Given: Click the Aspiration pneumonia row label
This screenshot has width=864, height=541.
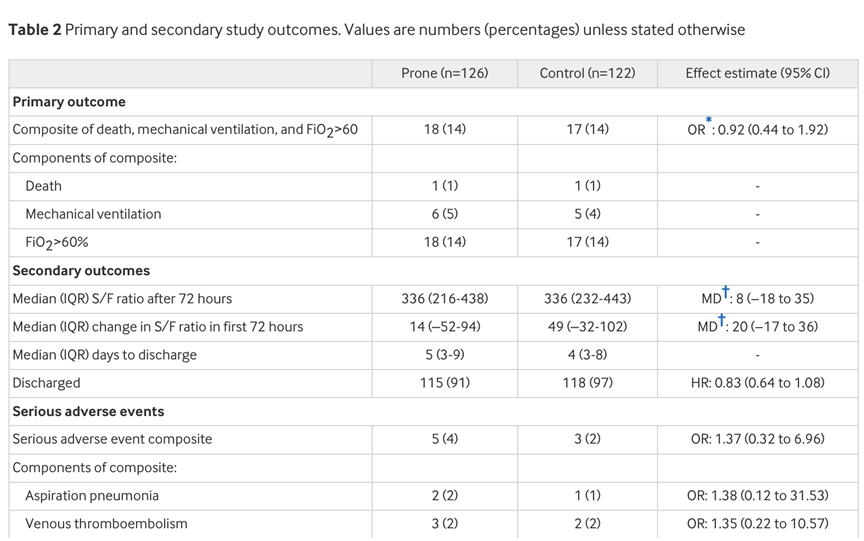Looking at the screenshot, I should pos(92,495).
